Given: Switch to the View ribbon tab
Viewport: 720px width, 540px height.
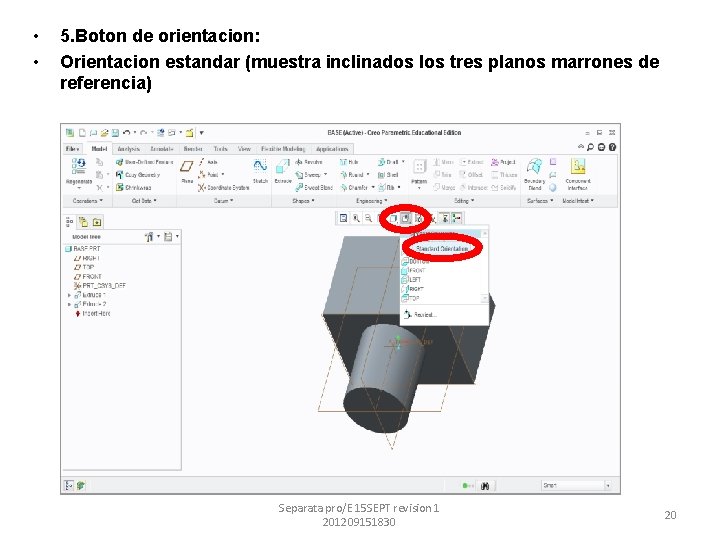Looking at the screenshot, I should 244,149.
